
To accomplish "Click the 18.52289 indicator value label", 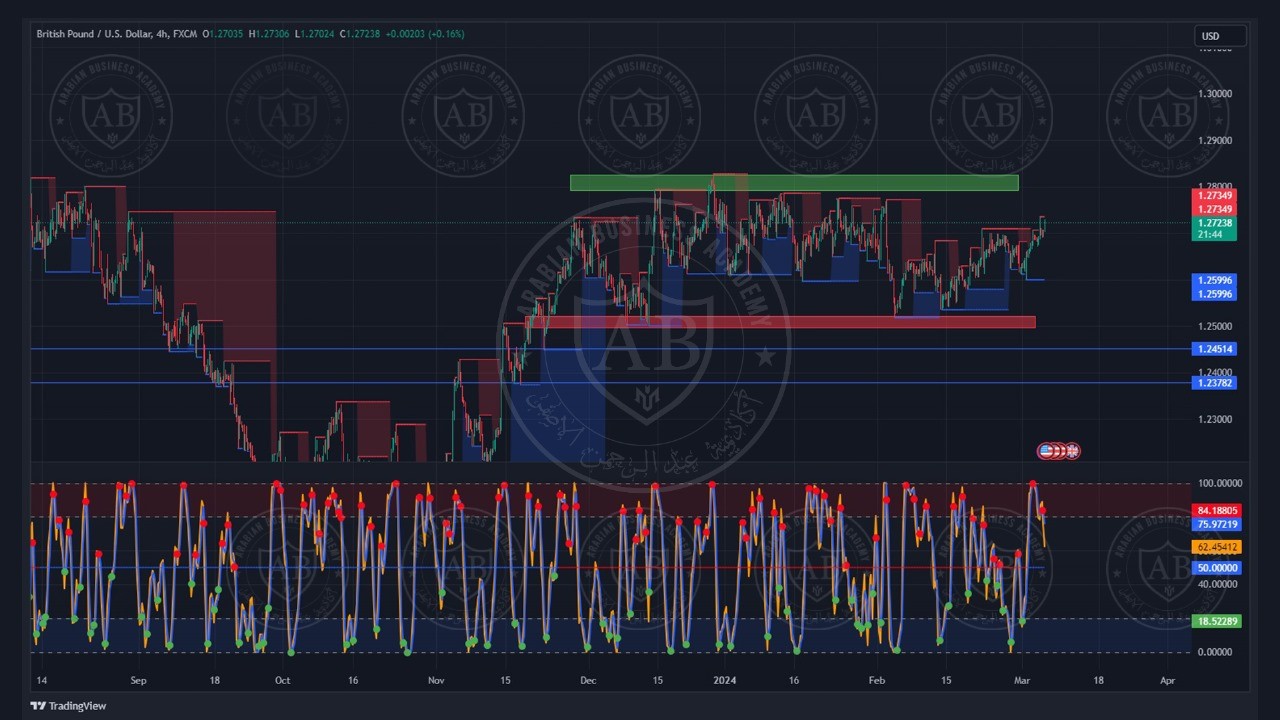I will pyautogui.click(x=1217, y=621).
